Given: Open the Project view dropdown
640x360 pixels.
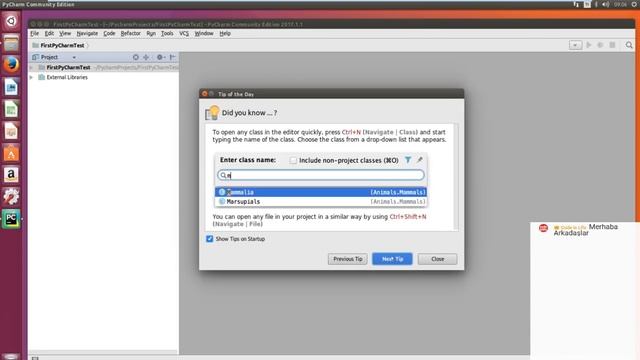Looking at the screenshot, I should pyautogui.click(x=74, y=58).
